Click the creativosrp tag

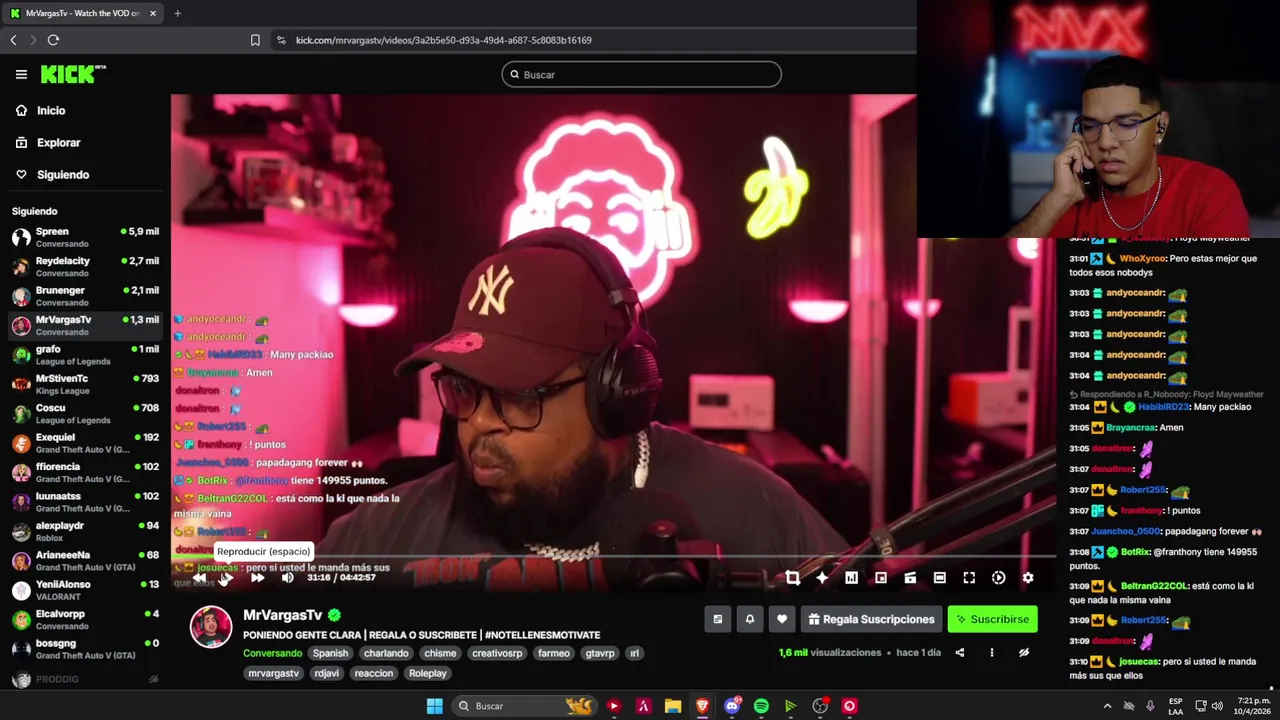pos(497,653)
